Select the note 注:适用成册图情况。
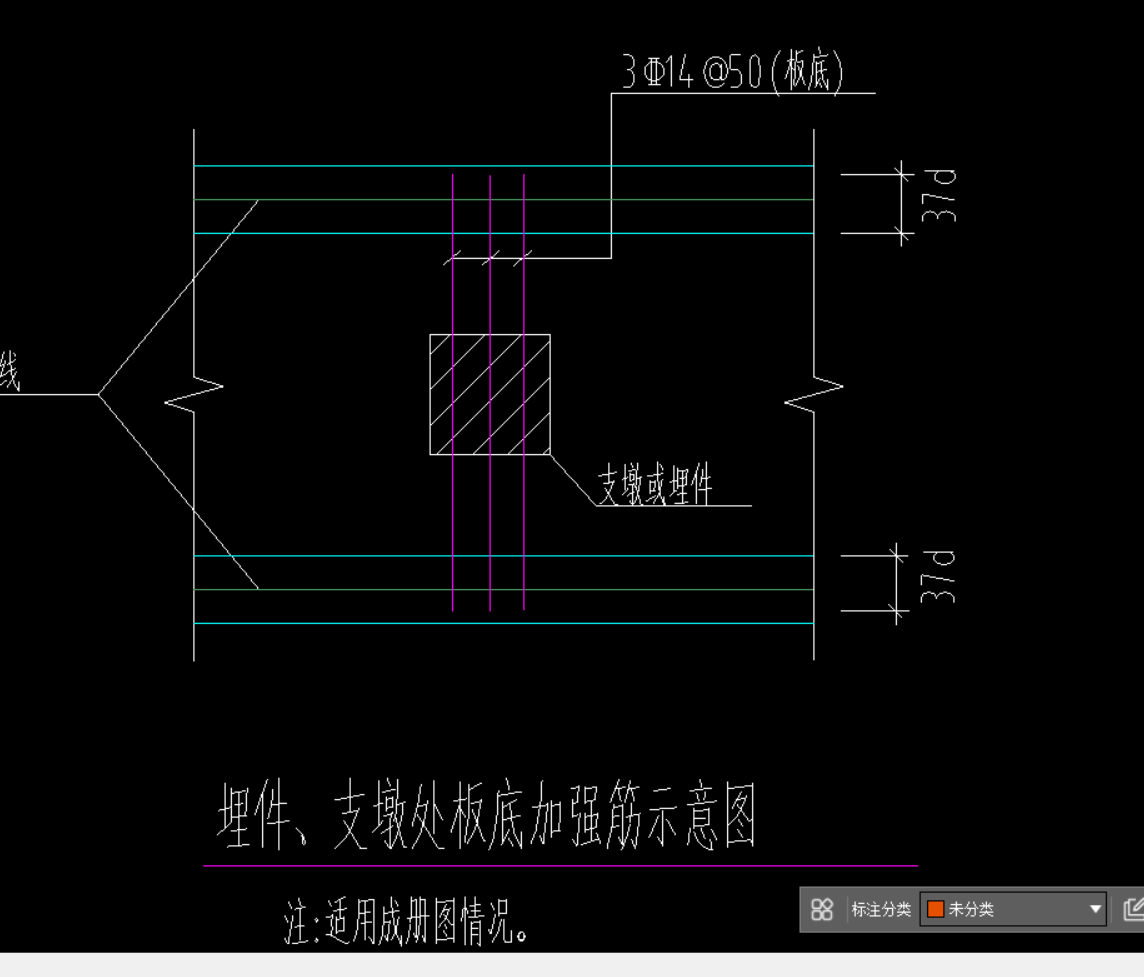Viewport: 1144px width, 977px height. [406, 922]
